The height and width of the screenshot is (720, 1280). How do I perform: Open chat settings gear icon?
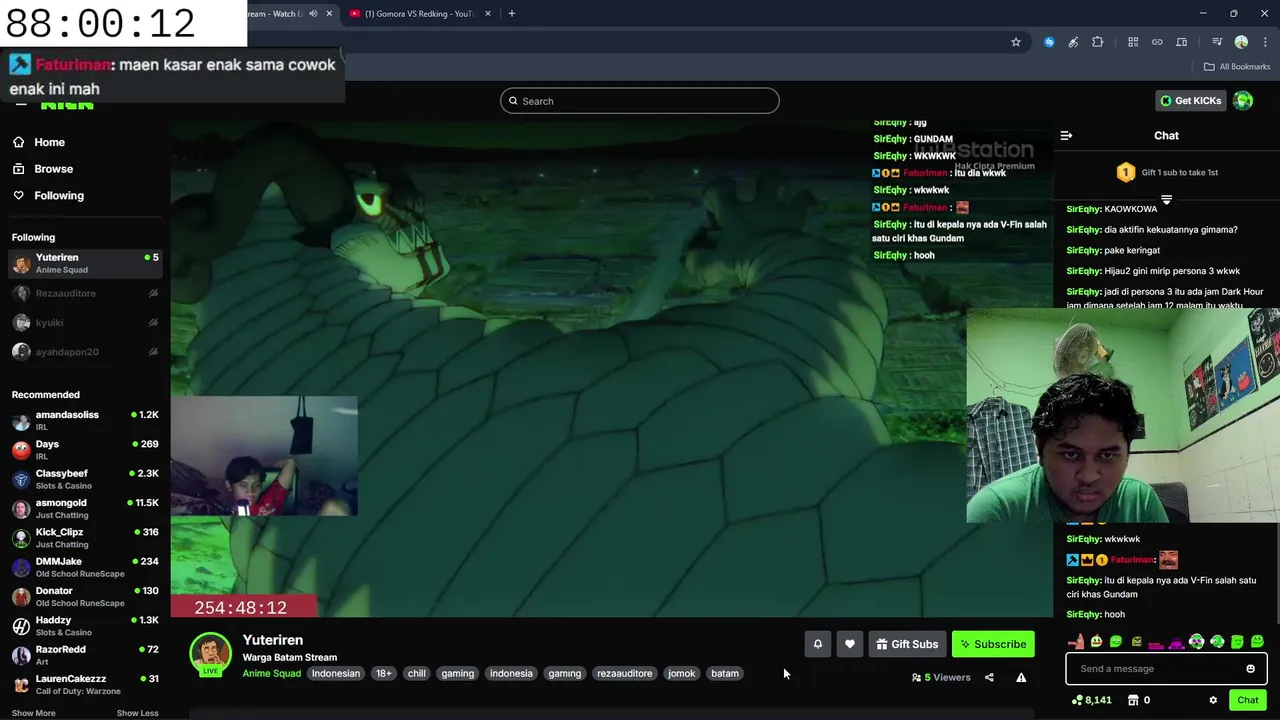click(x=1213, y=700)
